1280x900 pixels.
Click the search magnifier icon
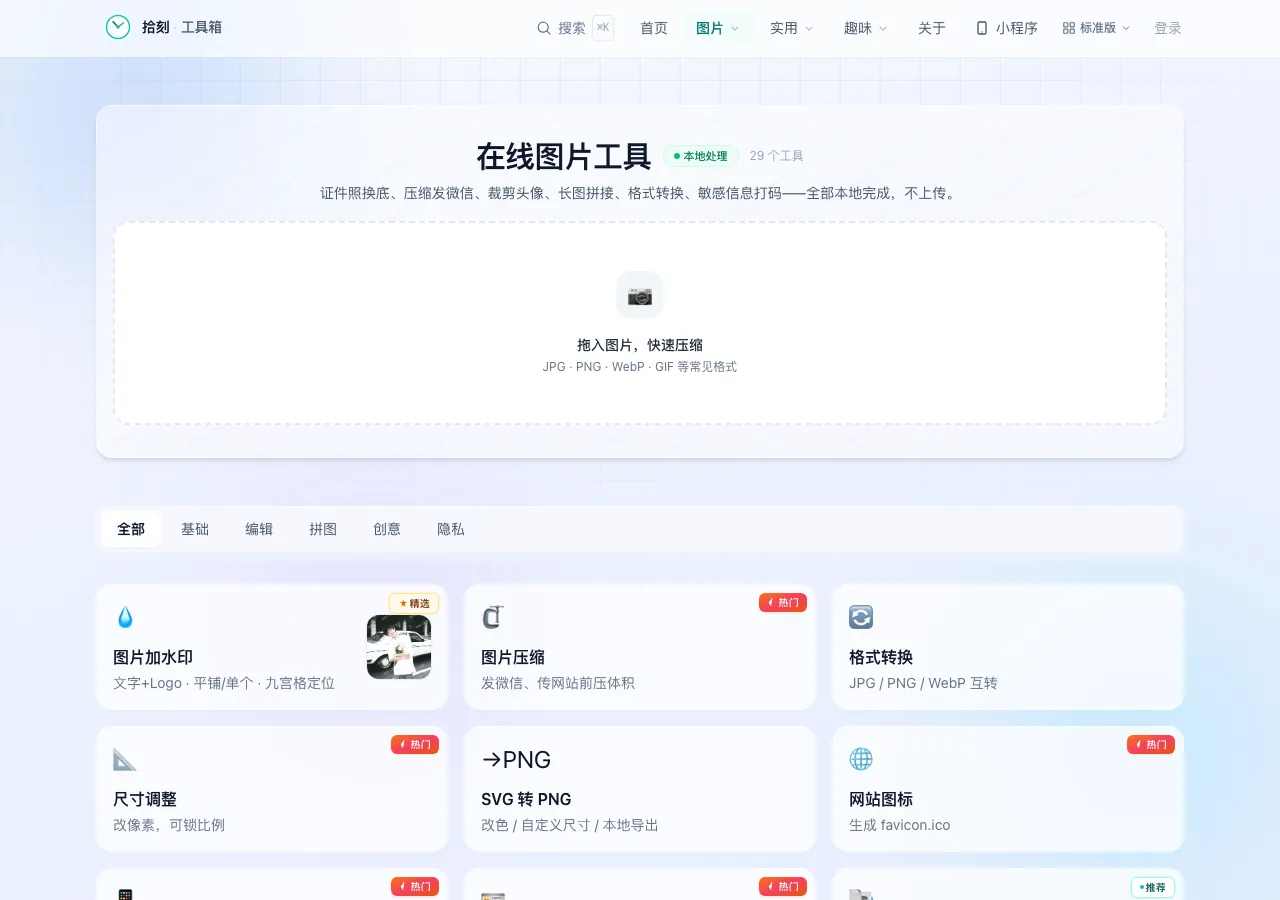click(x=544, y=28)
